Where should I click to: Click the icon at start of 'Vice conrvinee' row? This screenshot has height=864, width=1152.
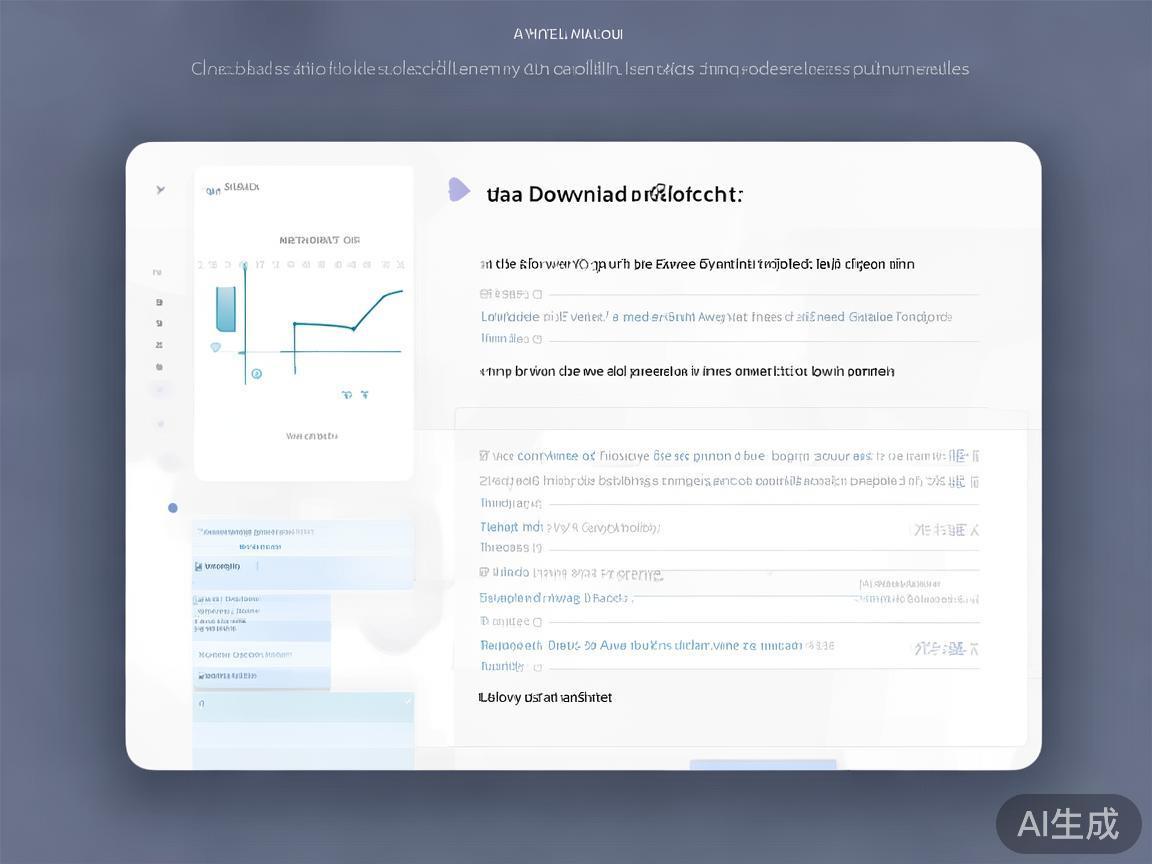coord(484,456)
